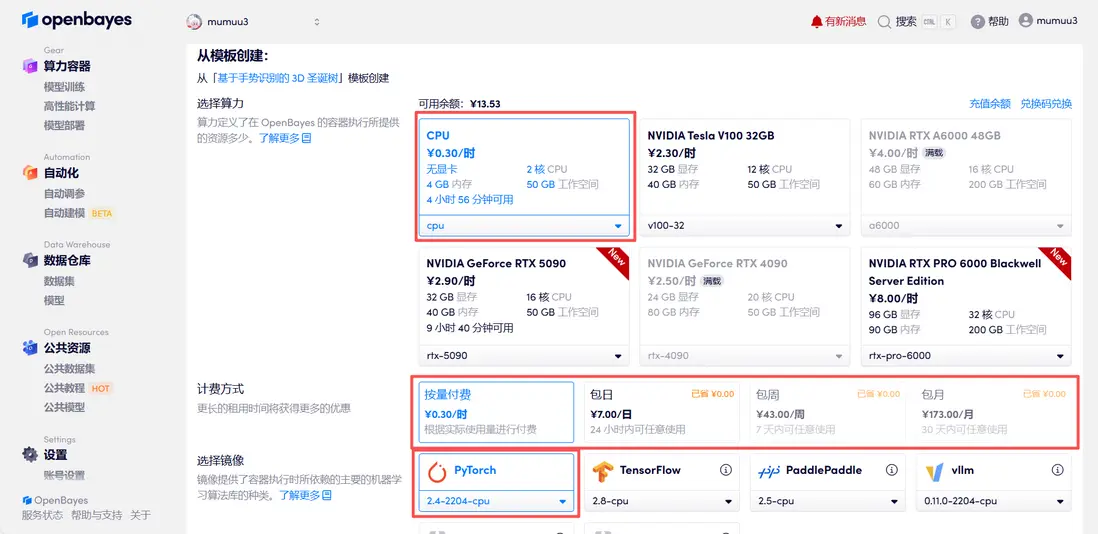Click the 帮助与支持 footer link
Image resolution: width=1098 pixels, height=534 pixels.
pos(95,516)
